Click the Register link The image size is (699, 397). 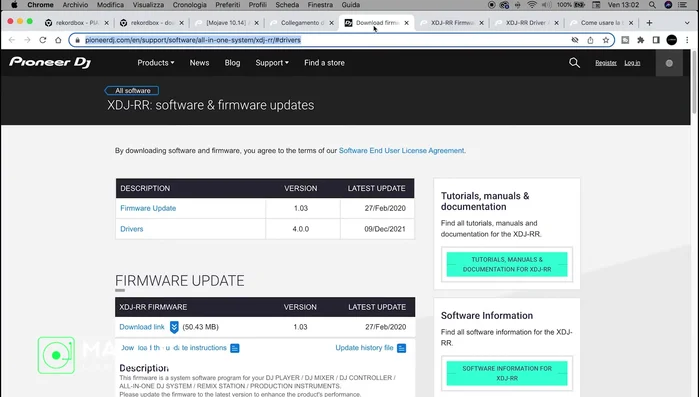[x=606, y=63]
